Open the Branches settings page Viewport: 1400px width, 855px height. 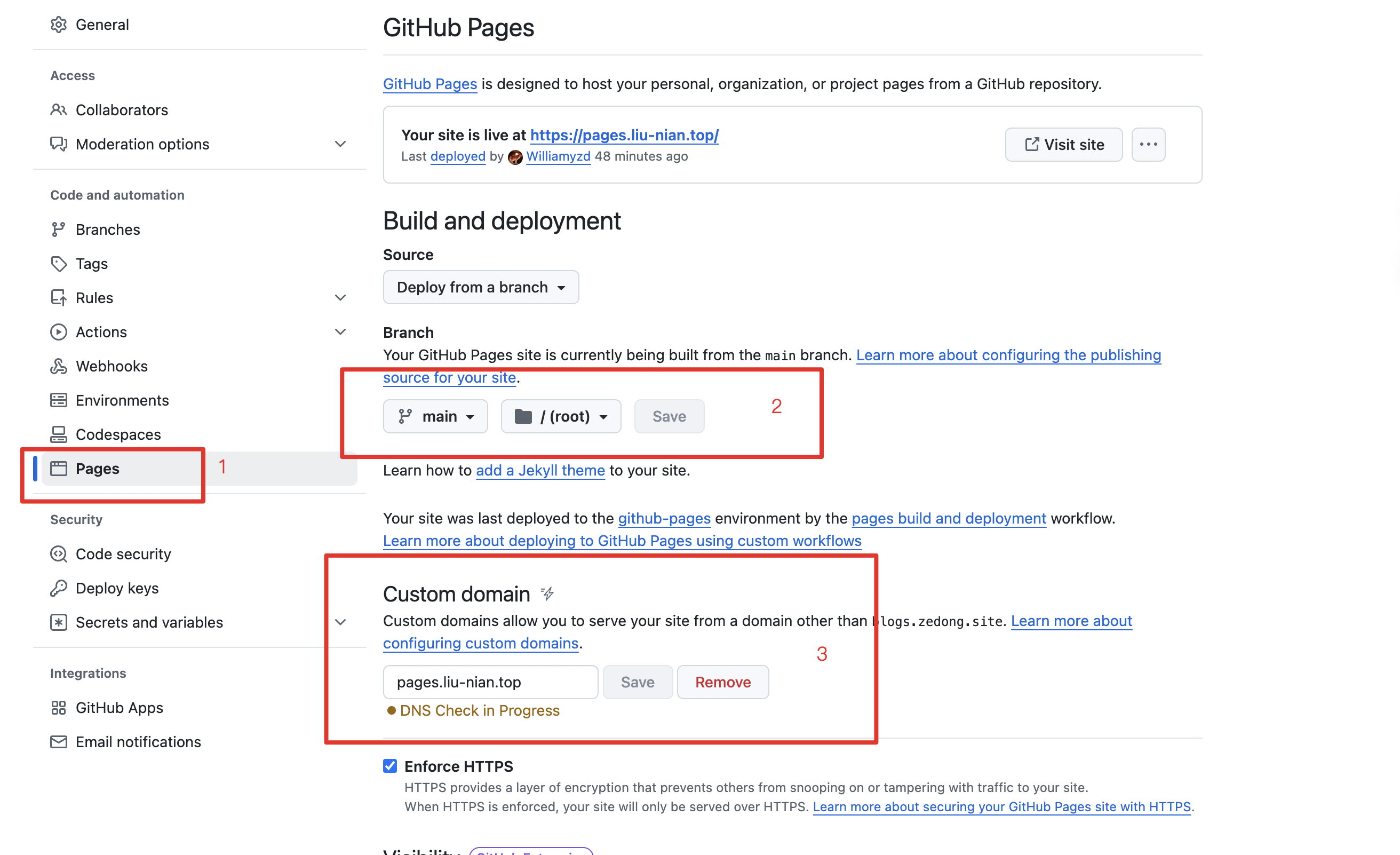108,229
